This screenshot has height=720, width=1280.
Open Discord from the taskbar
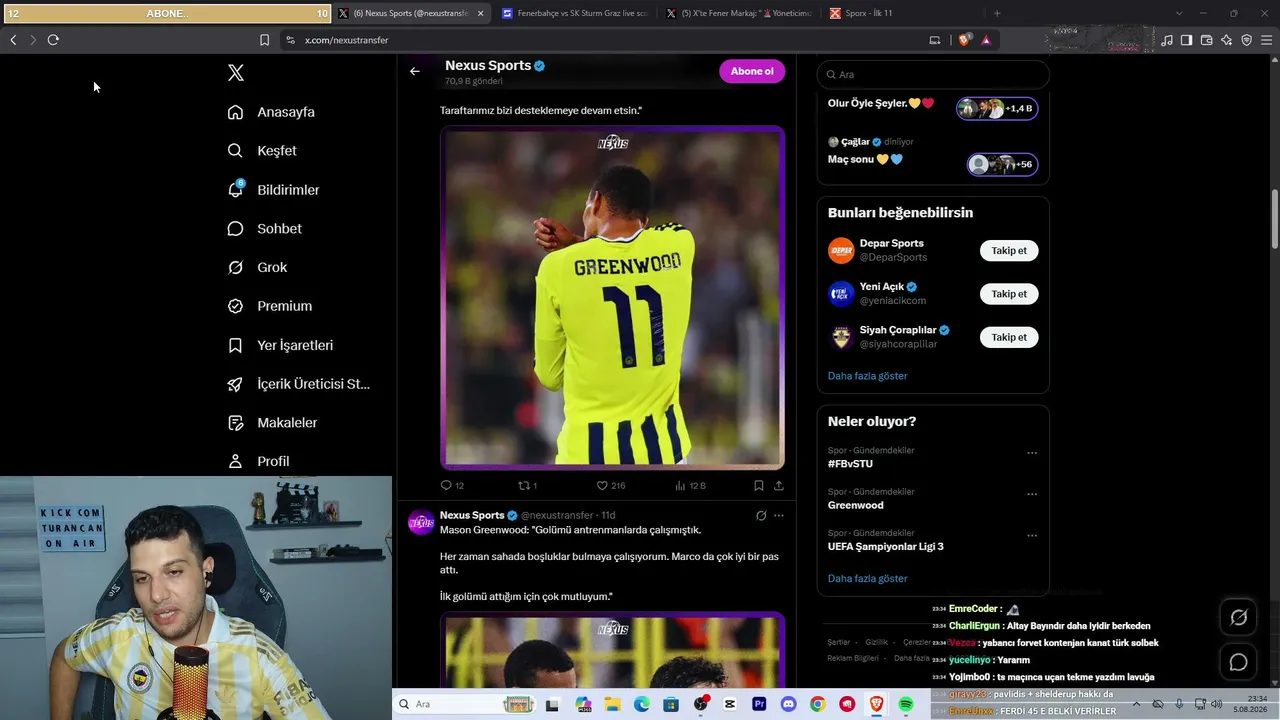click(x=788, y=705)
